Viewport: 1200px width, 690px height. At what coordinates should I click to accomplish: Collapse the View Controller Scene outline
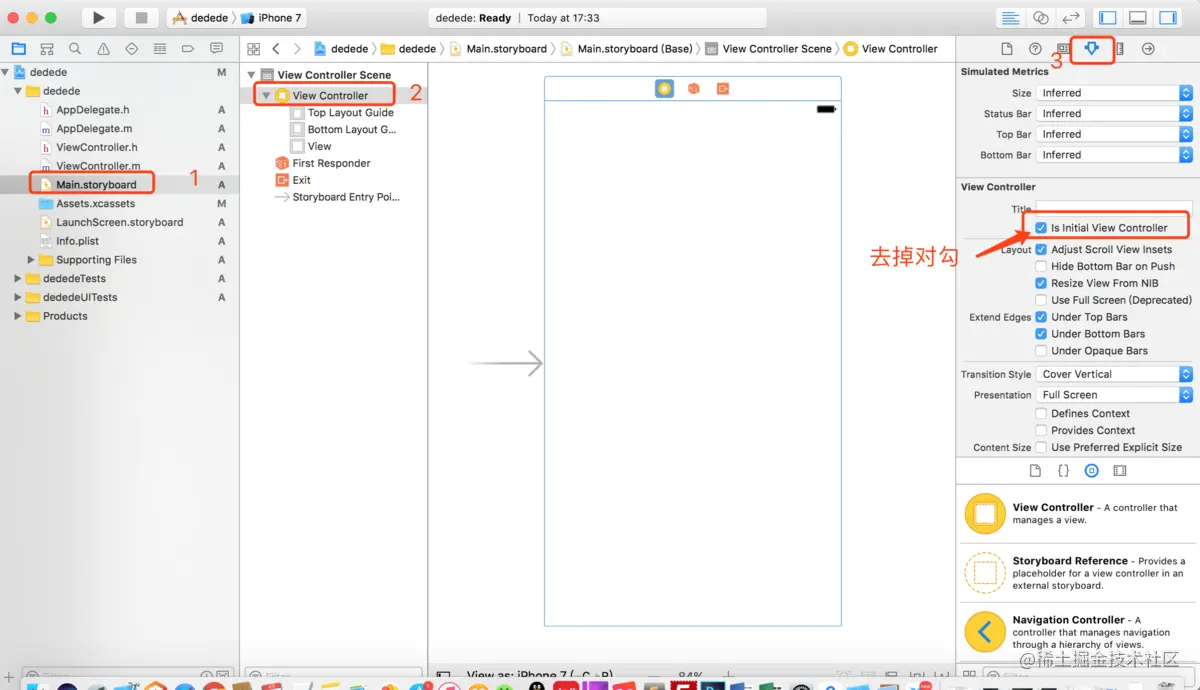coord(252,75)
